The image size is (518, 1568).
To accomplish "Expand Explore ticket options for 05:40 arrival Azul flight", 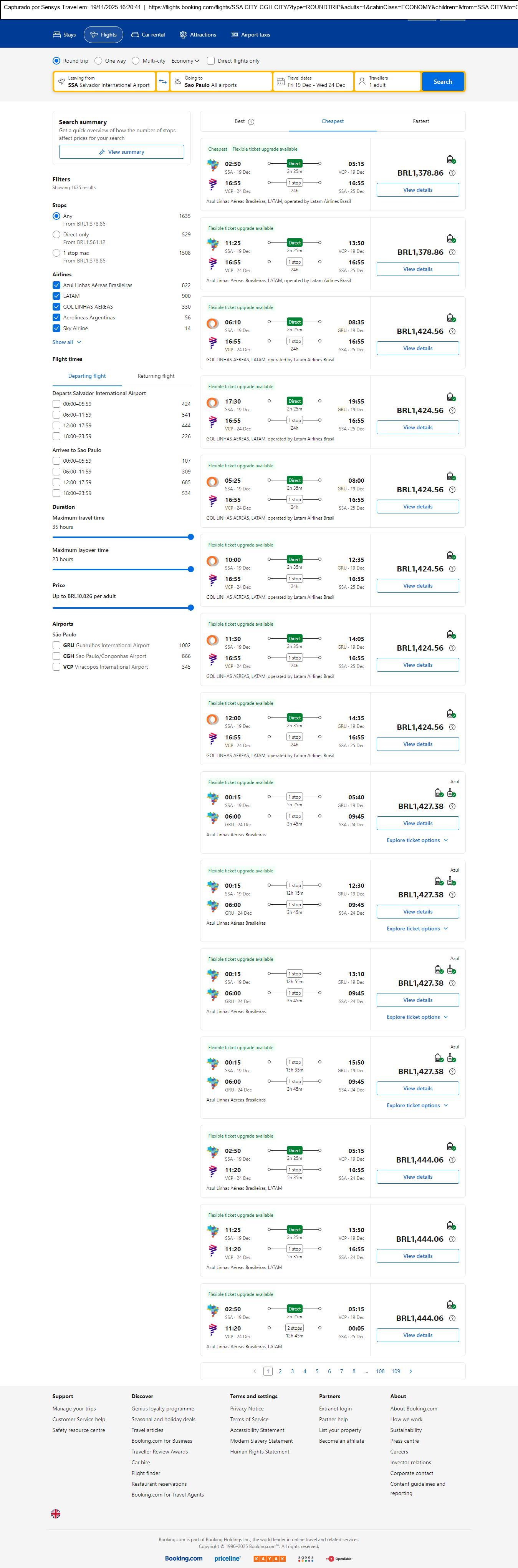I will tap(417, 840).
